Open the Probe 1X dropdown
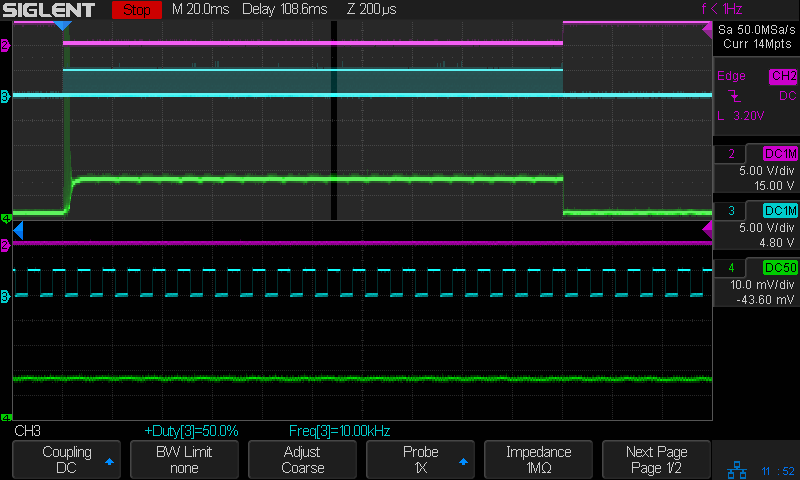800x480 pixels. point(421,460)
